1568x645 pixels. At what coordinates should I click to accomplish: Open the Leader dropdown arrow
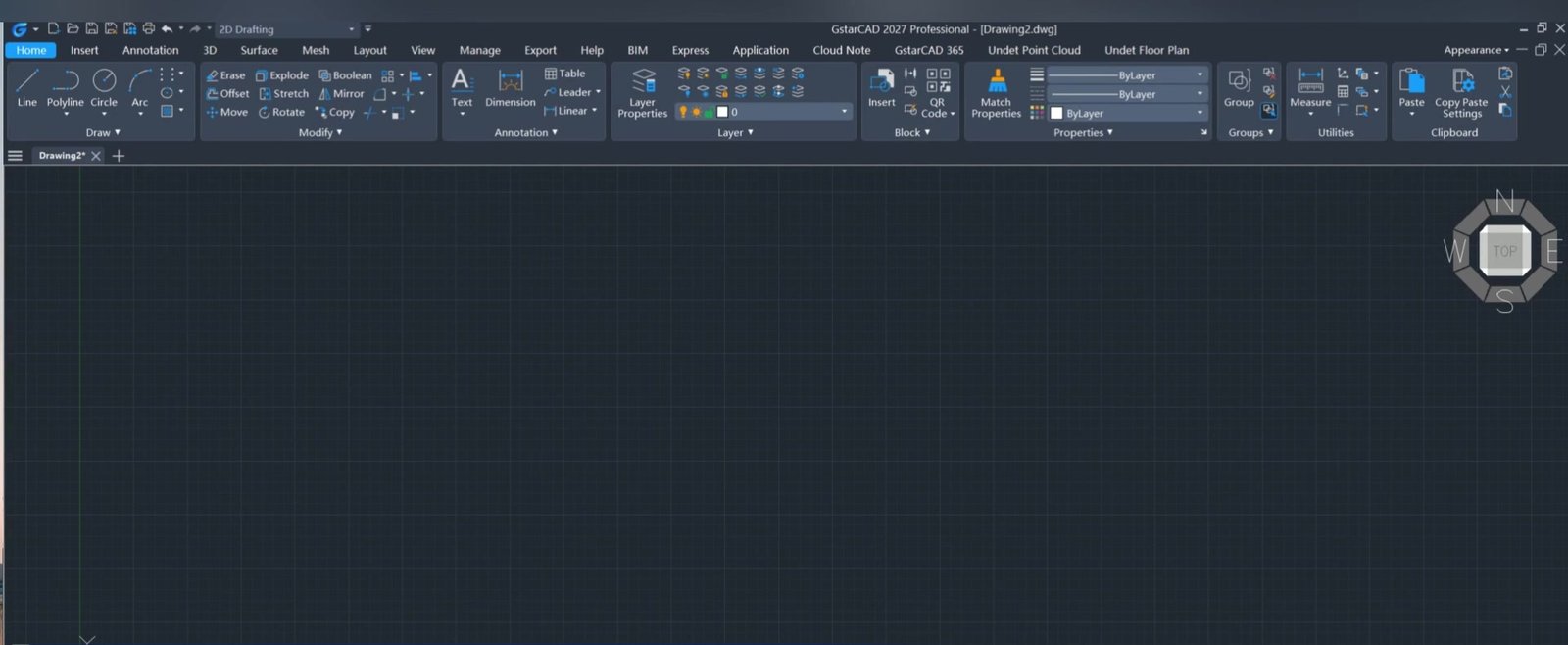tap(598, 93)
